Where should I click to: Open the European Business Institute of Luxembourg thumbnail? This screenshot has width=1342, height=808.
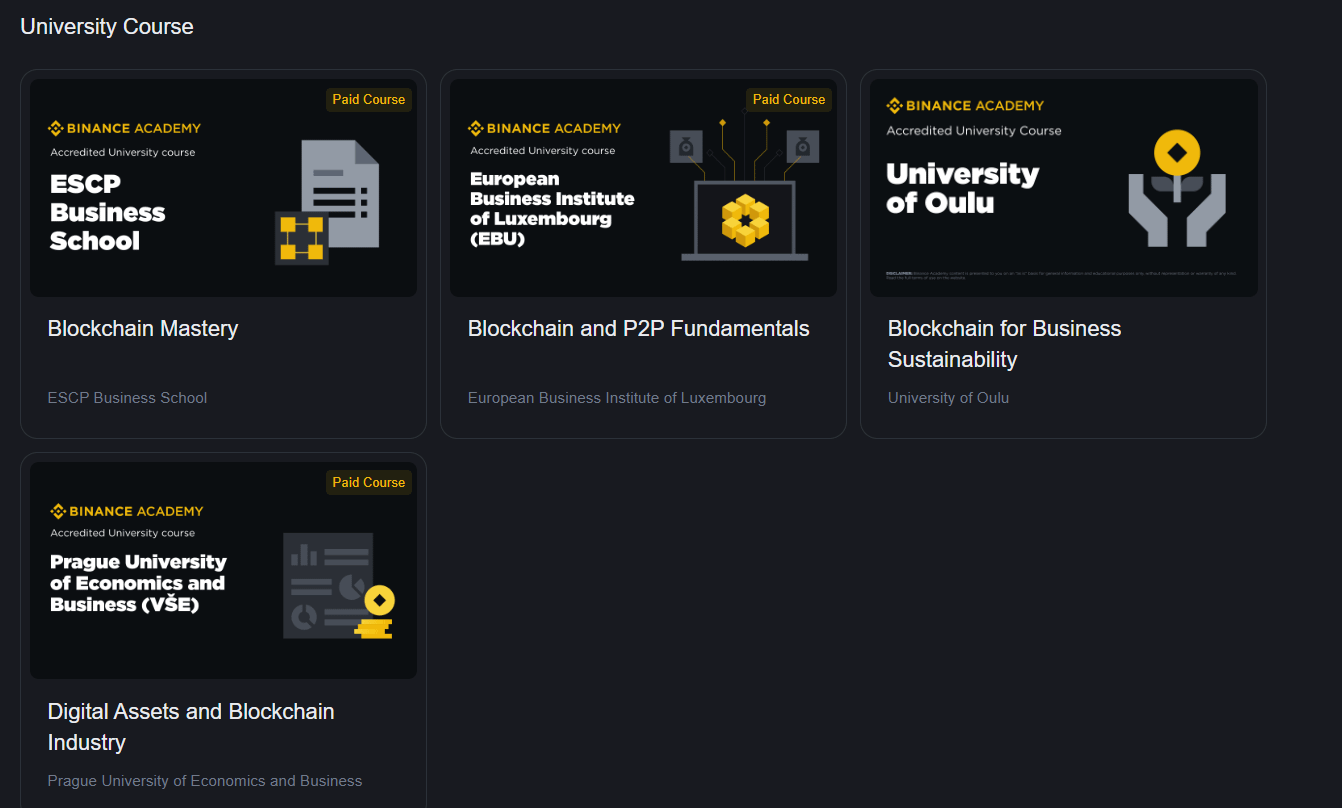click(x=643, y=188)
